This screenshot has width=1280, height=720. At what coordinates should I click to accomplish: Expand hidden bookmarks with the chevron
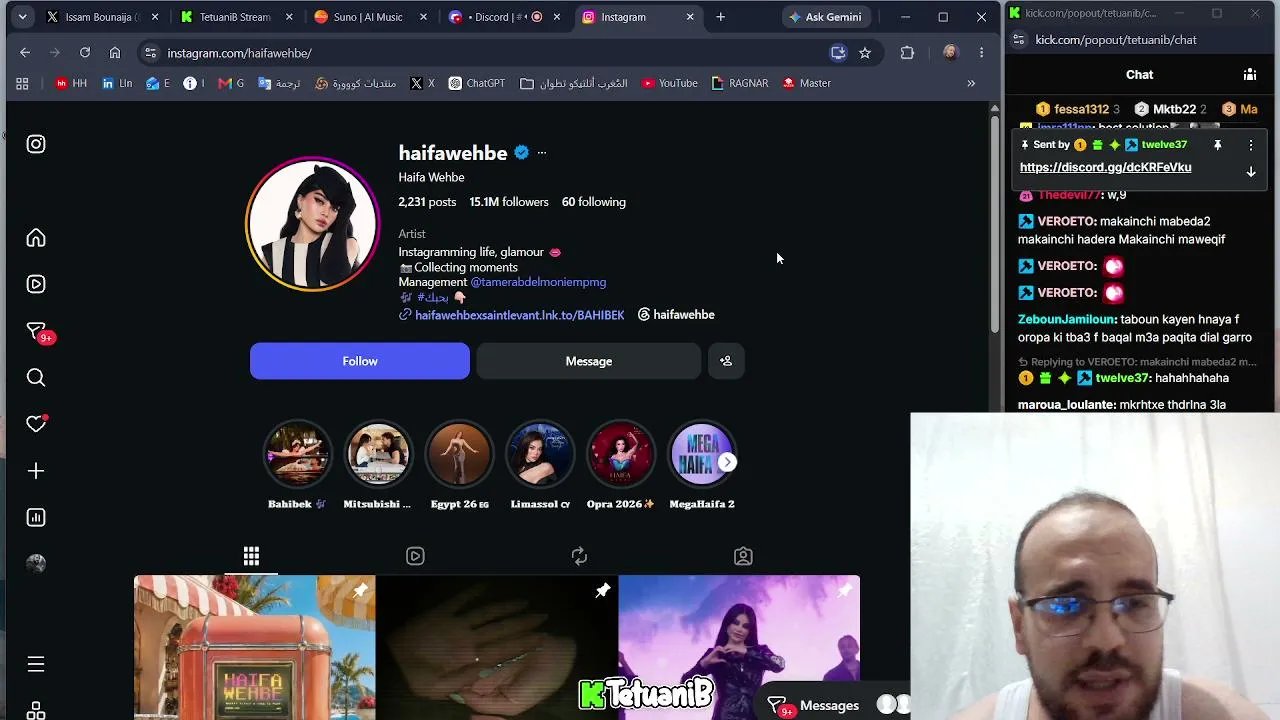(x=971, y=83)
